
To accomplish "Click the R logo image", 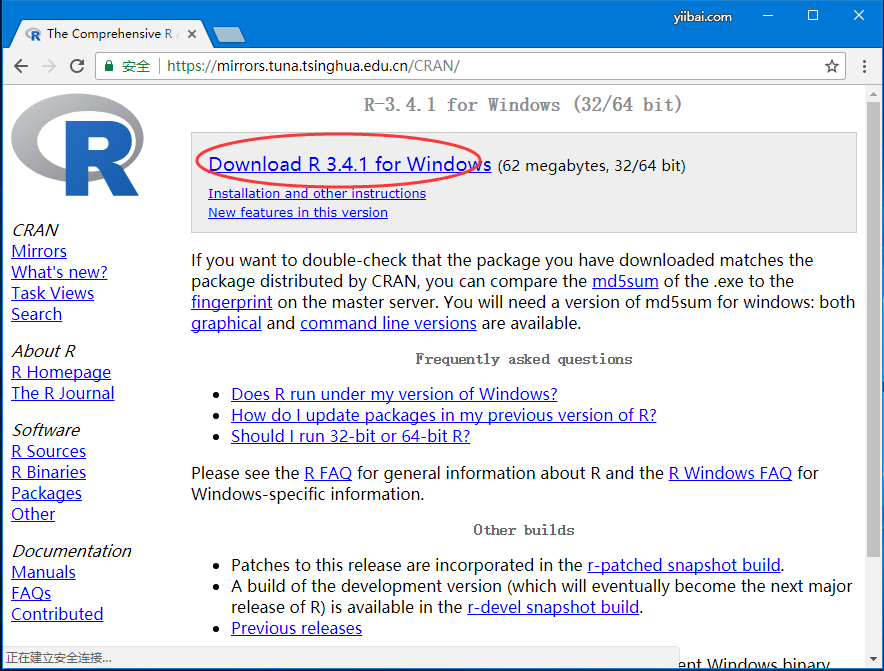I will [77, 145].
